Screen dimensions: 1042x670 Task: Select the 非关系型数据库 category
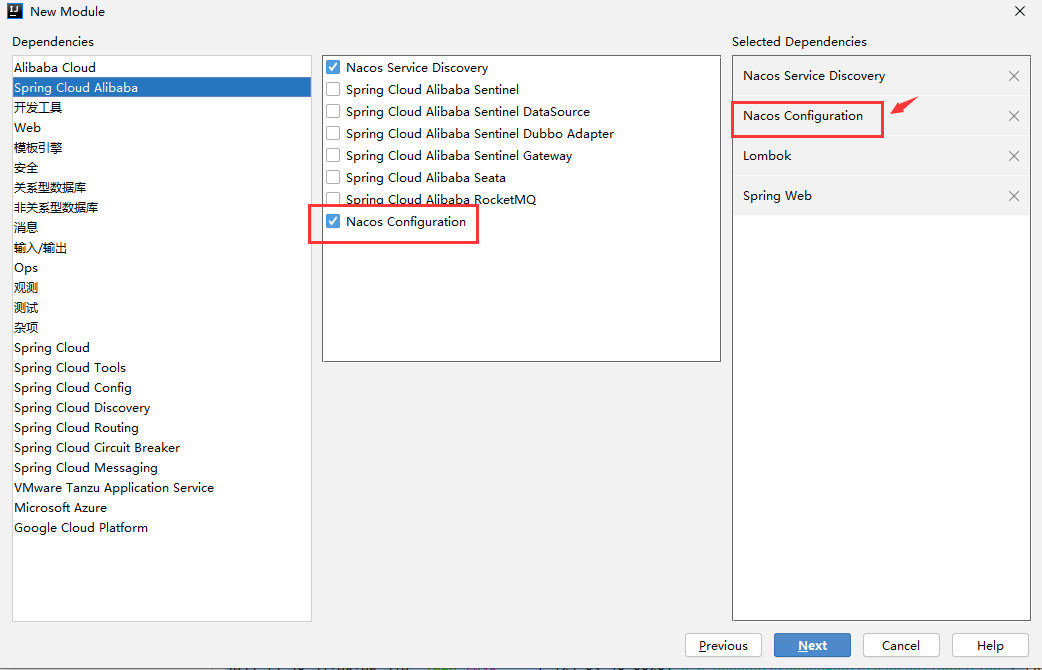(x=161, y=207)
